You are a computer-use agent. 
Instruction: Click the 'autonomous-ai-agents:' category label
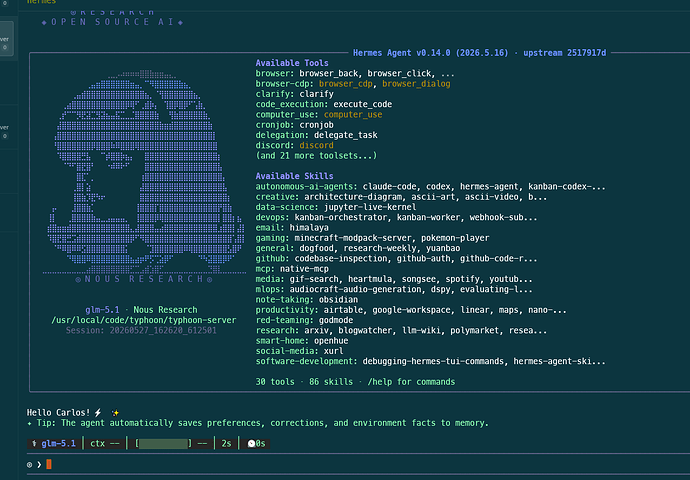click(x=307, y=187)
